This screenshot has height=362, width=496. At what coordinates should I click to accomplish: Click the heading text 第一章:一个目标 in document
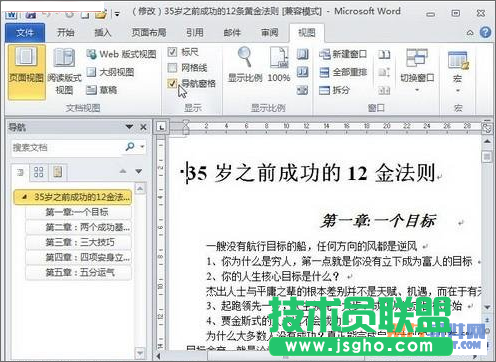tap(378, 221)
